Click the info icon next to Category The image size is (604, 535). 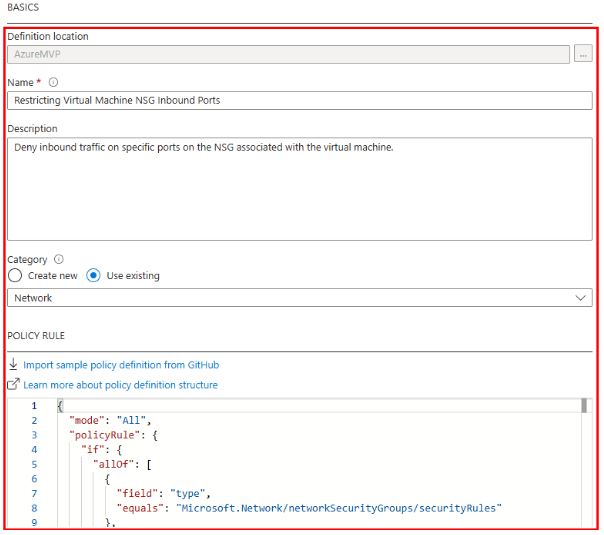click(59, 259)
